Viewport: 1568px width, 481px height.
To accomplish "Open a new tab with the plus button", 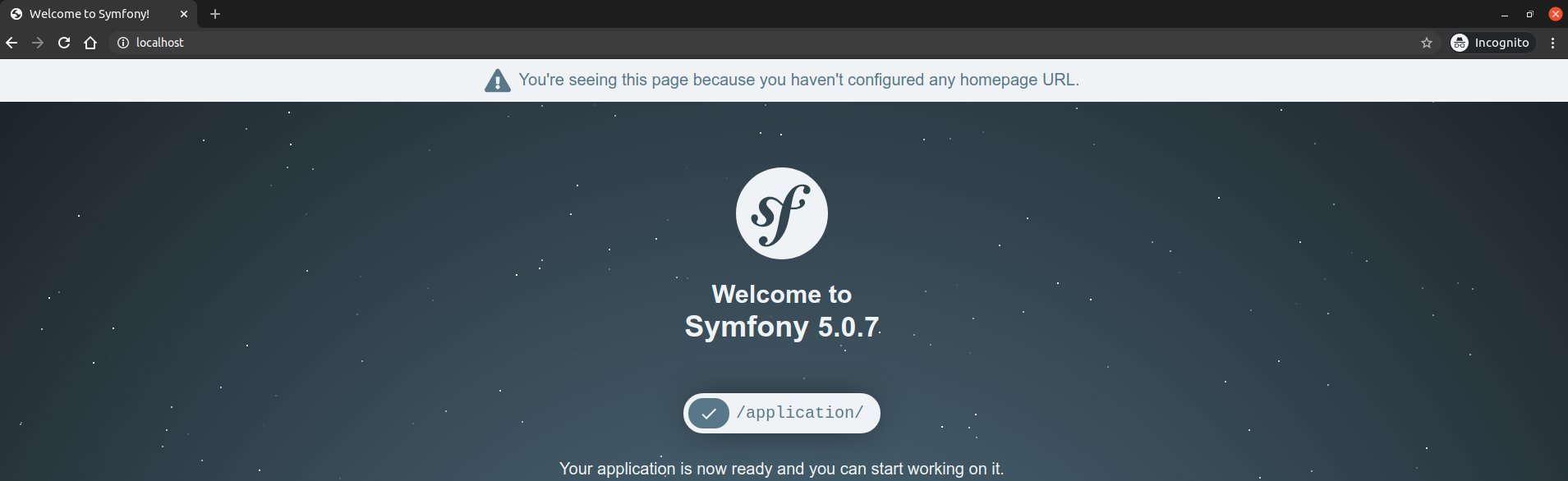I will pos(215,14).
